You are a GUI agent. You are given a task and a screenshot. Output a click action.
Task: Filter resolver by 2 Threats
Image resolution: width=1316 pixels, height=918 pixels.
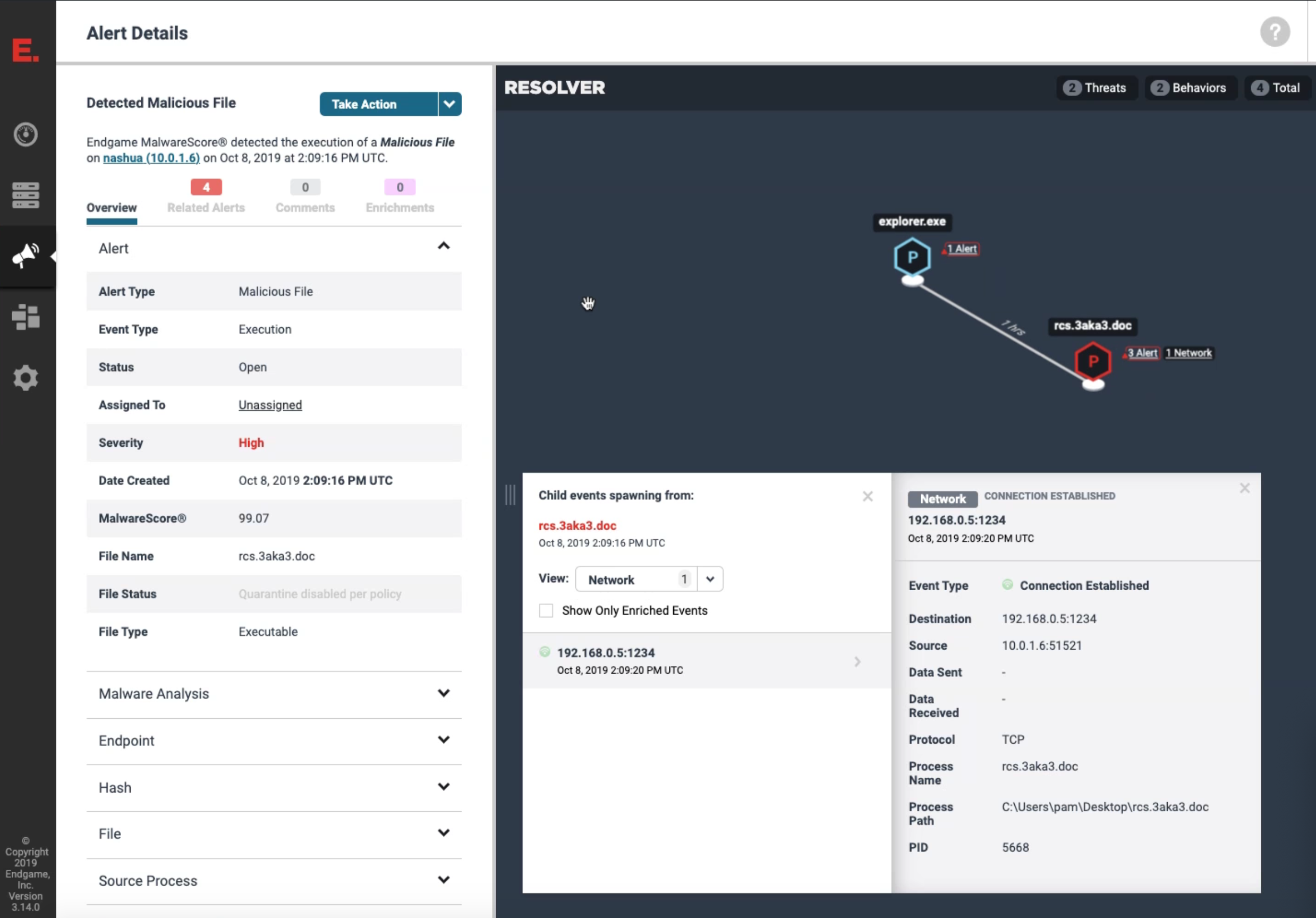coord(1096,88)
